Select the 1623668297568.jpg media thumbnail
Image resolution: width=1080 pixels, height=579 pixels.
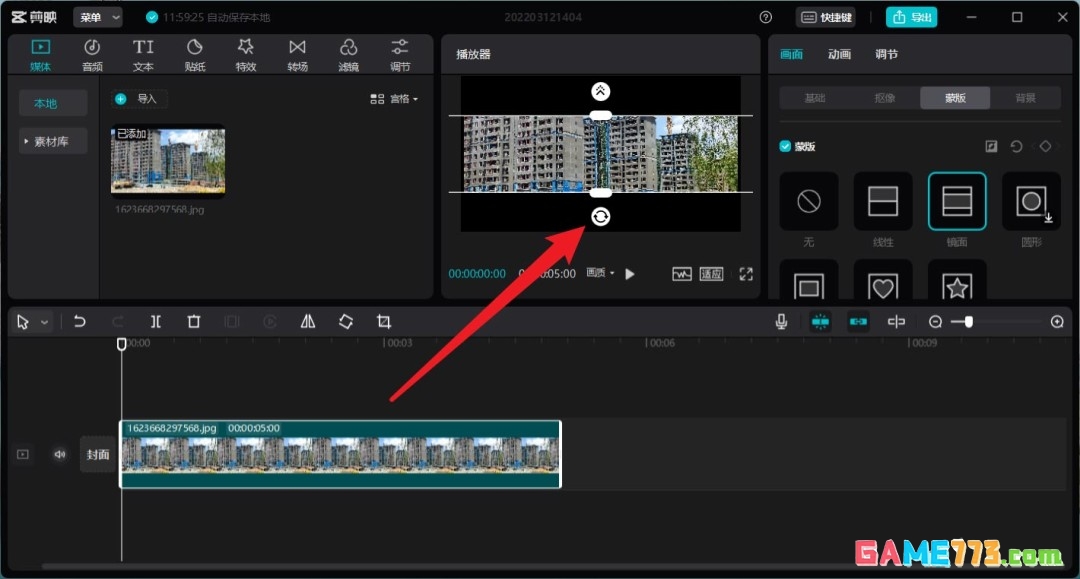[167, 160]
